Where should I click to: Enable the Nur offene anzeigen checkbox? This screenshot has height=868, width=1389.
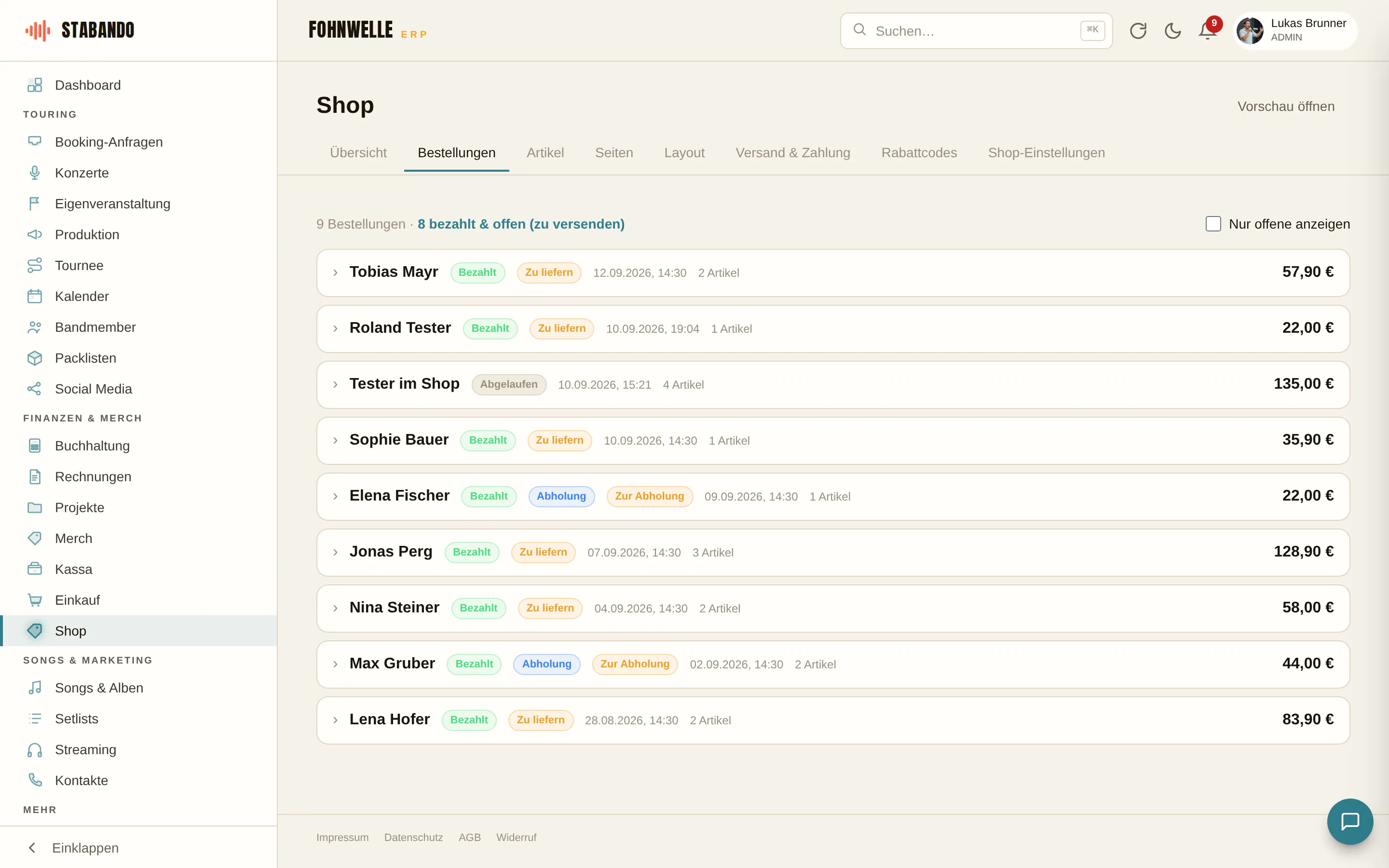click(x=1213, y=224)
